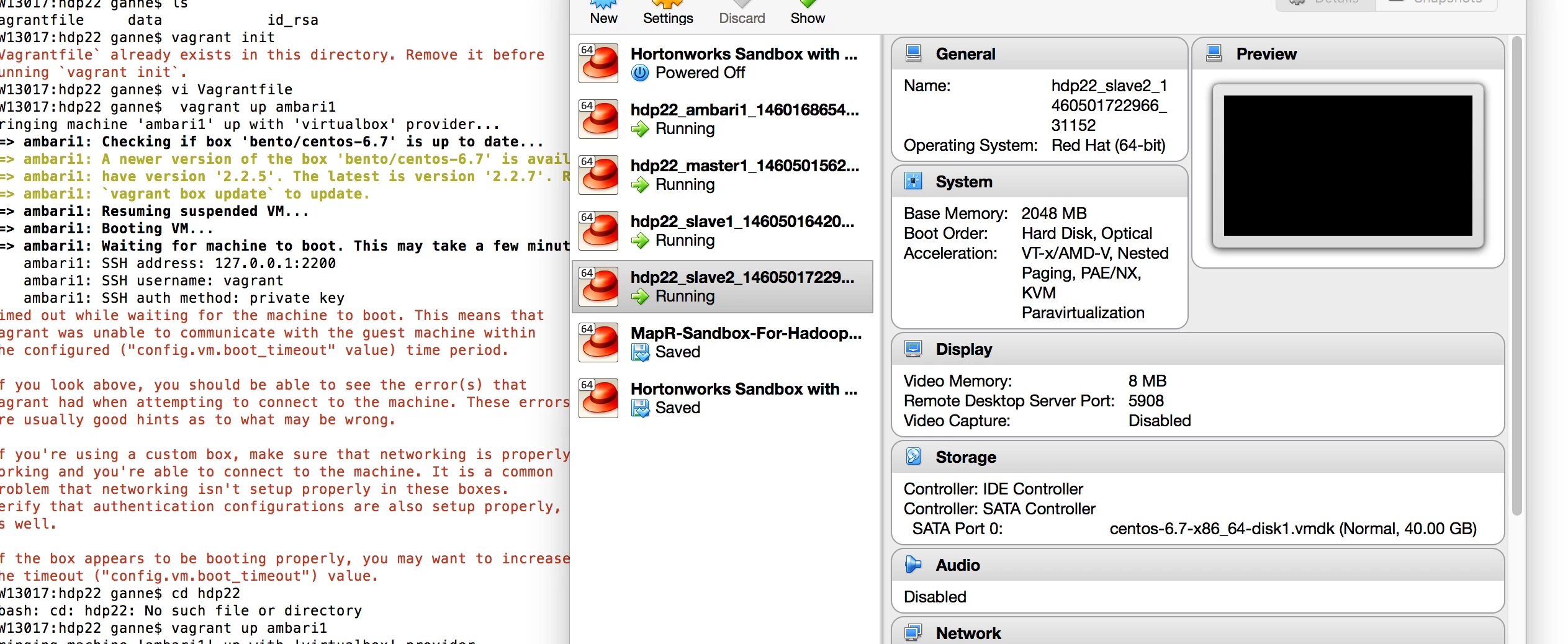1568x644 pixels.
Task: Click the hdp22_slave2 VM icon
Action: pos(598,287)
